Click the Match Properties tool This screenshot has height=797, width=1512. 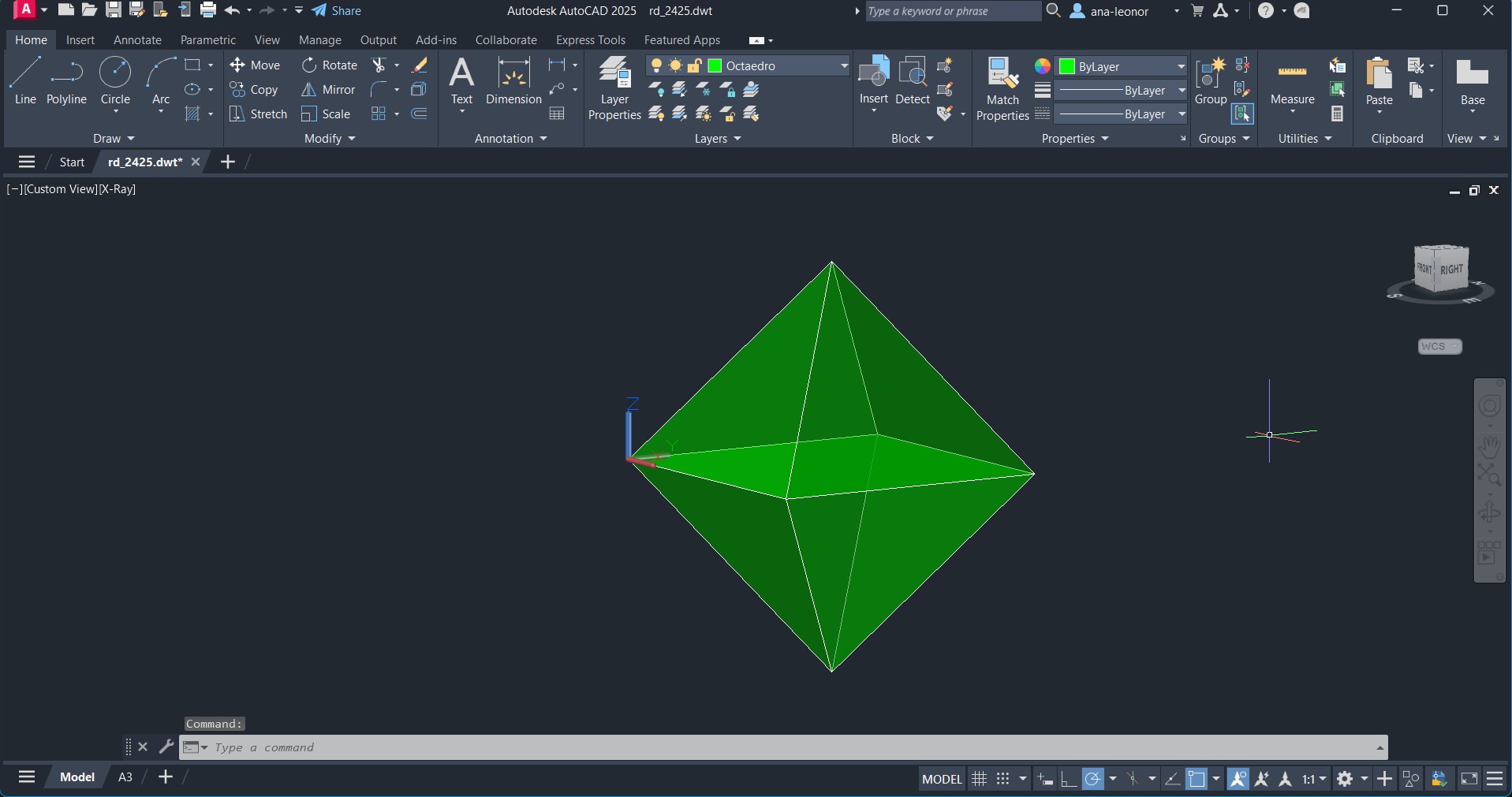[1002, 88]
